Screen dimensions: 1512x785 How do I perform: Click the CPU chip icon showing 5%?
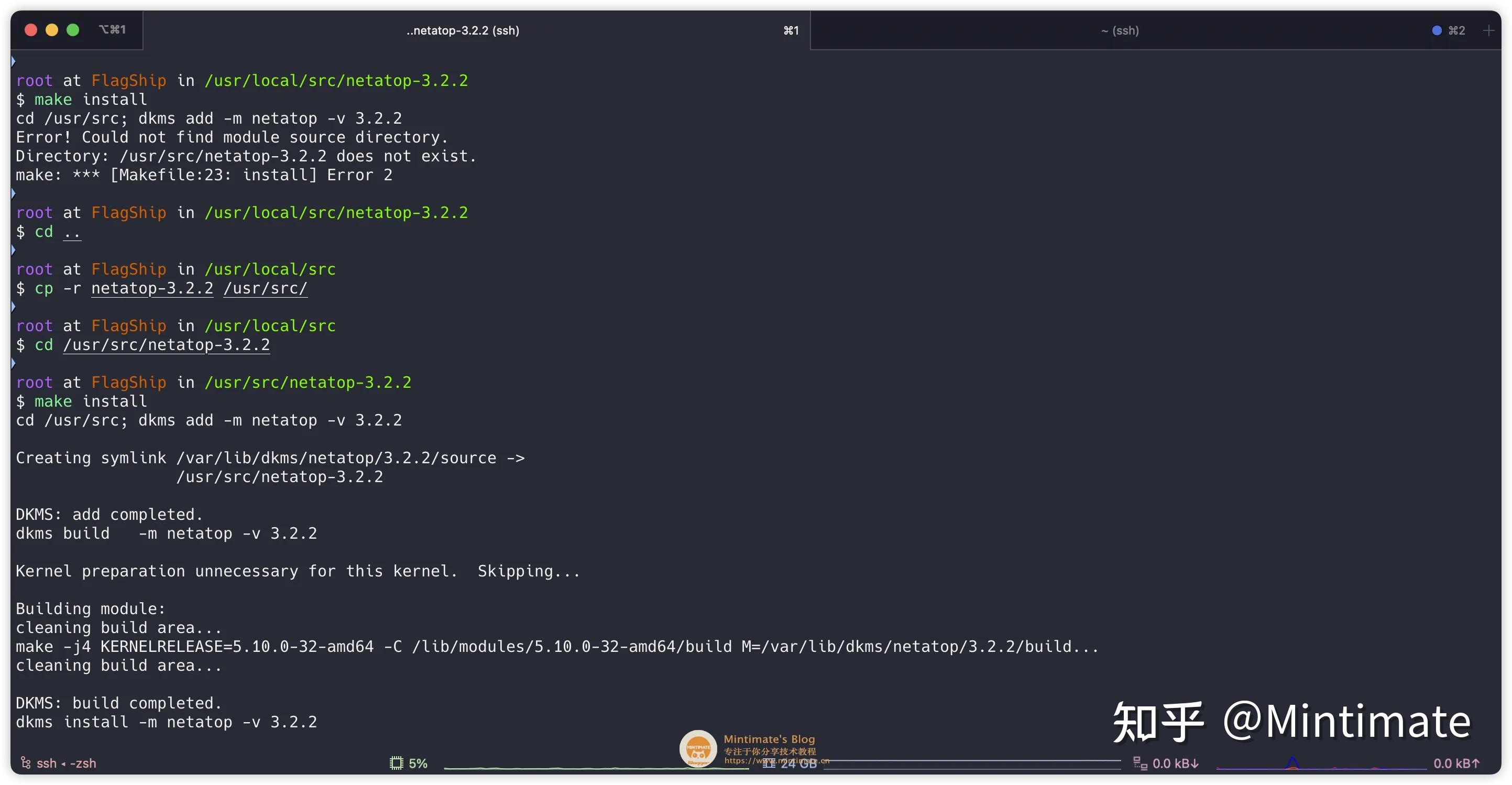(396, 762)
